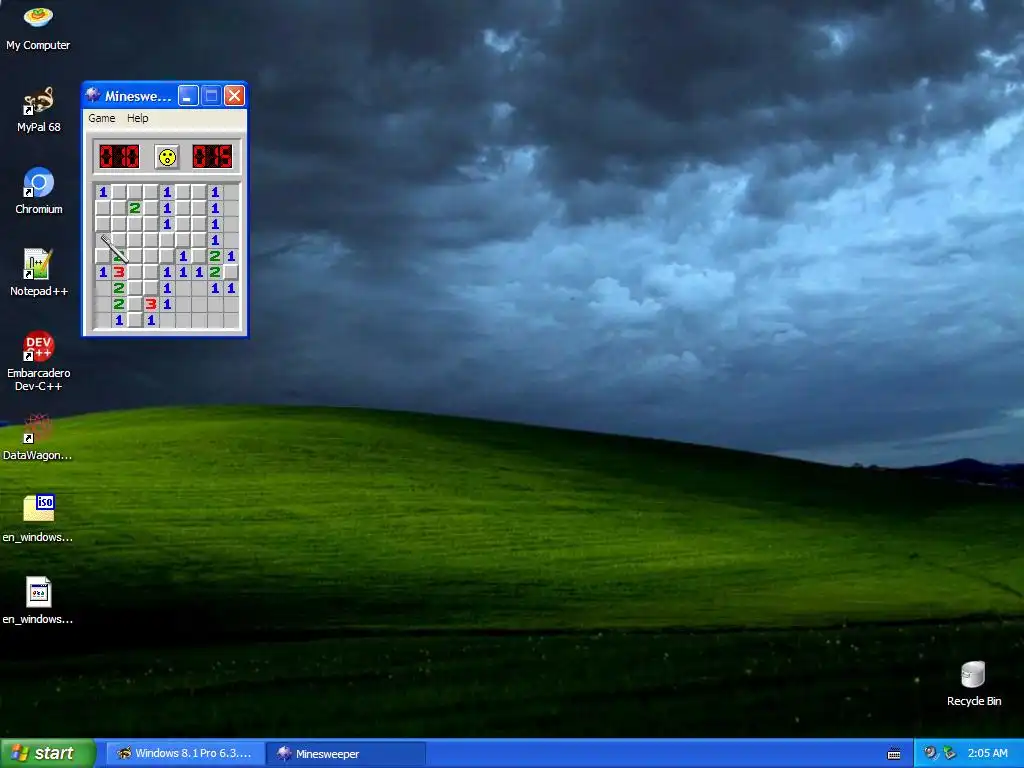
Task: Click the yellow smiley face reset button
Action: [167, 157]
